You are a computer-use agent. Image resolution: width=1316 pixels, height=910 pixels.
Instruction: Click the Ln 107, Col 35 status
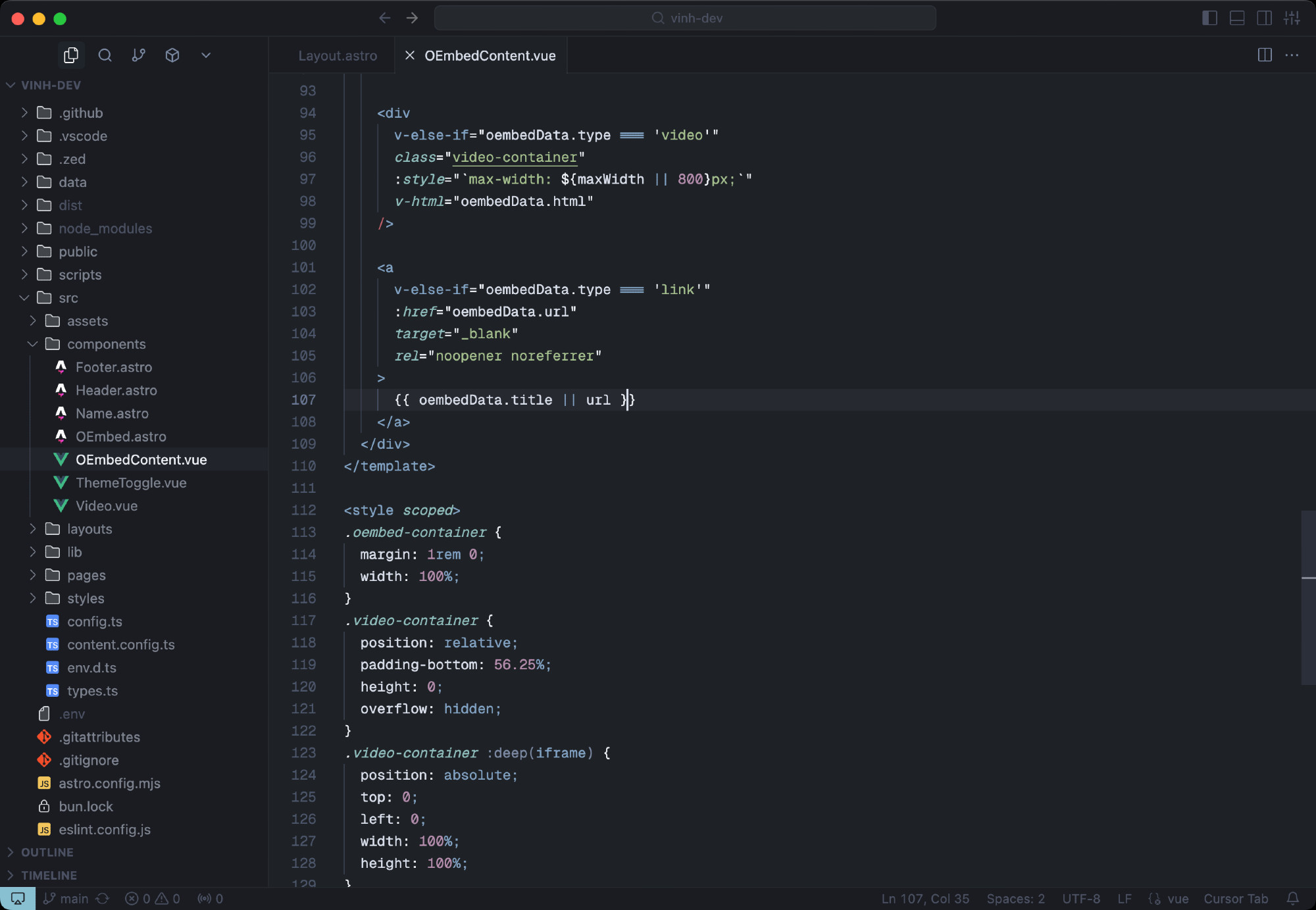pyautogui.click(x=925, y=899)
